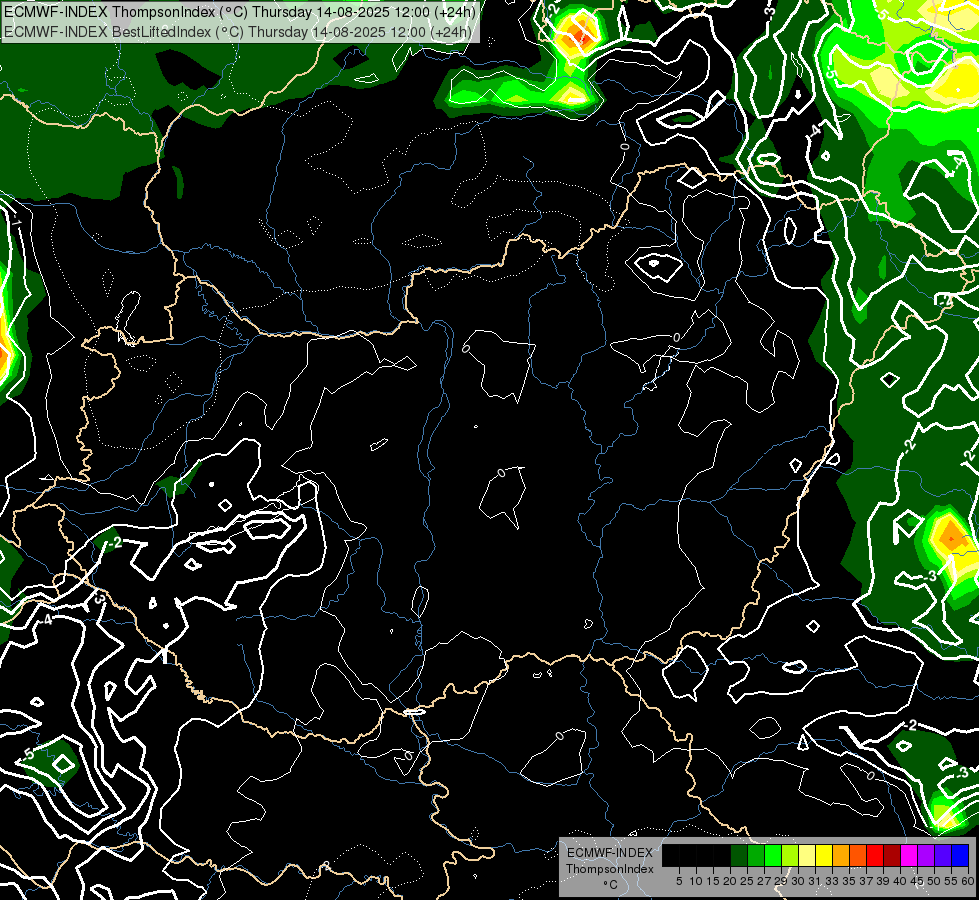Viewport: 979px width, 900px height.
Task: Pick the orange 33–35 legend swatch
Action: coord(841,855)
